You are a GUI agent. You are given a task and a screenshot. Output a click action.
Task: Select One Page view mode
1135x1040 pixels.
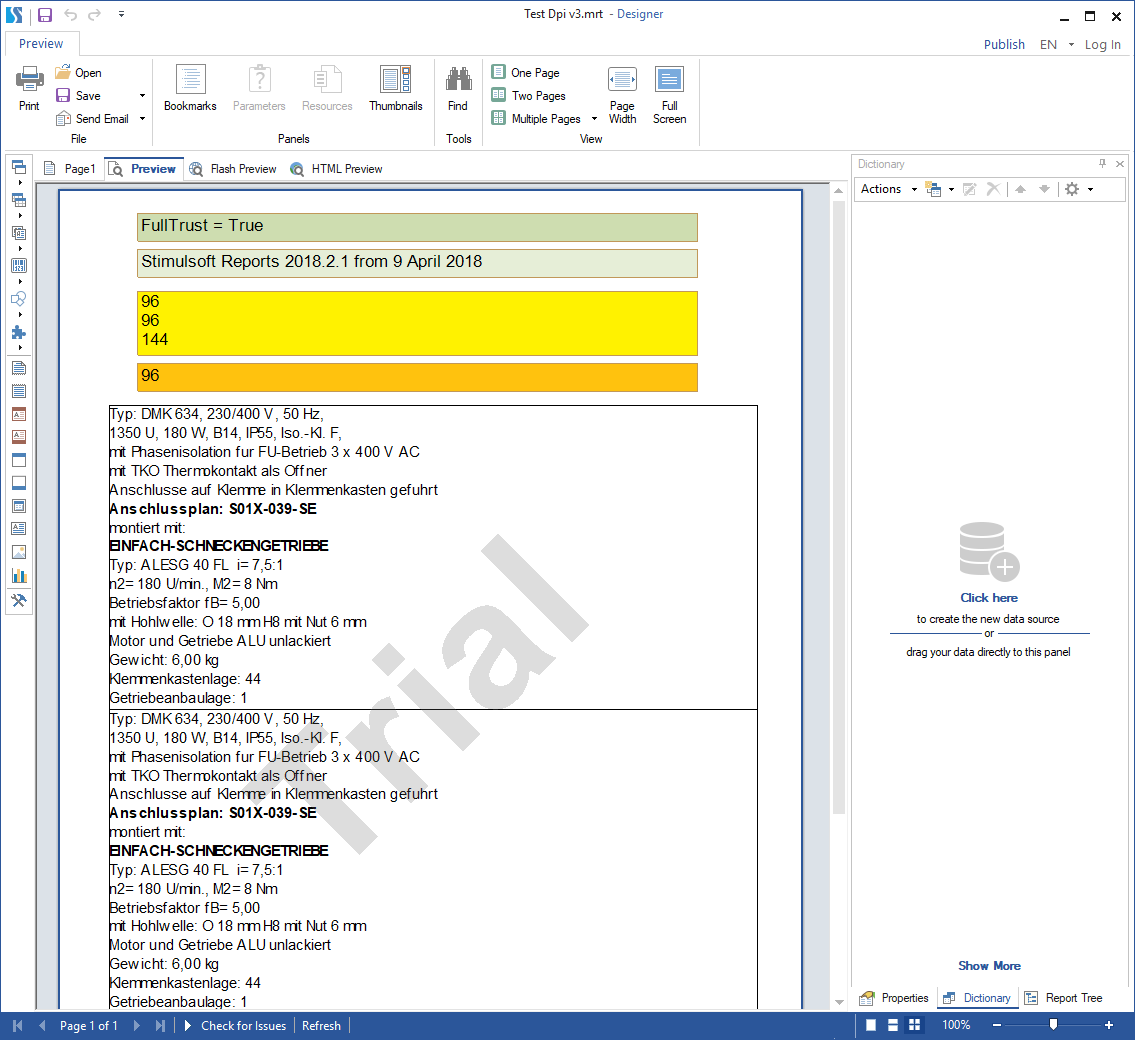[x=526, y=72]
